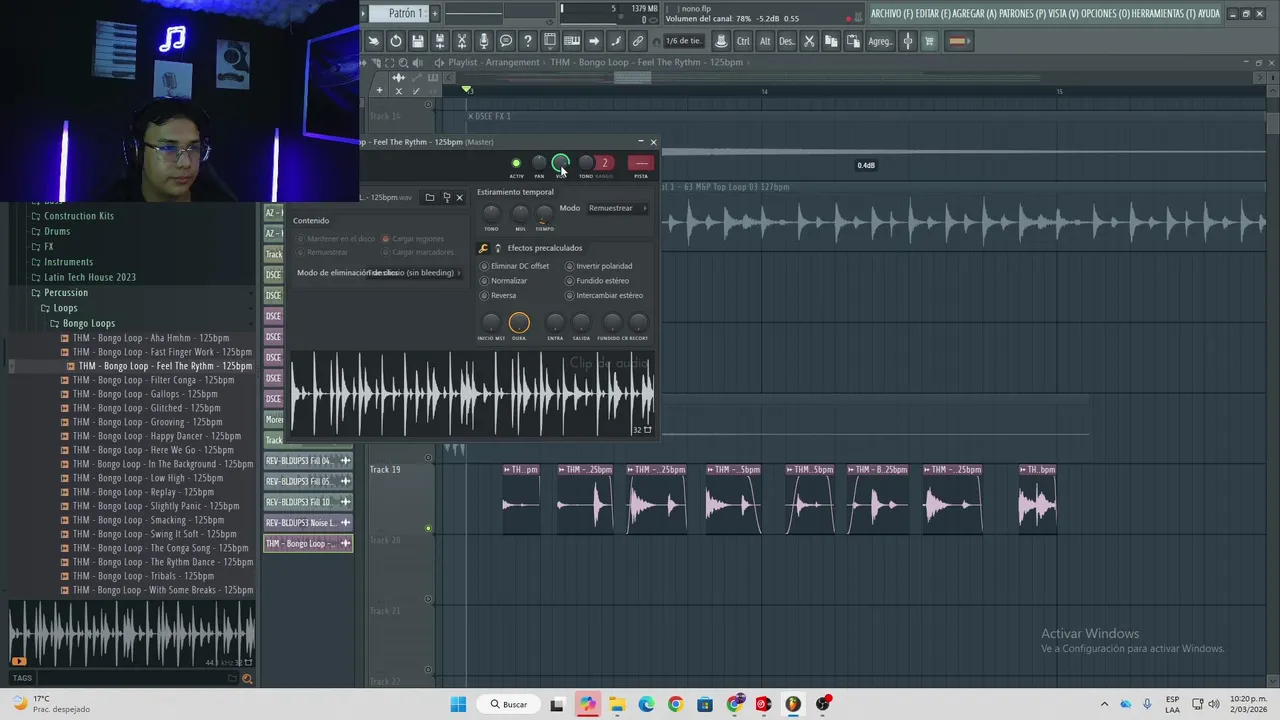Click the browser sample waveform preview
The height and width of the screenshot is (720, 1280).
pyautogui.click(x=130, y=633)
